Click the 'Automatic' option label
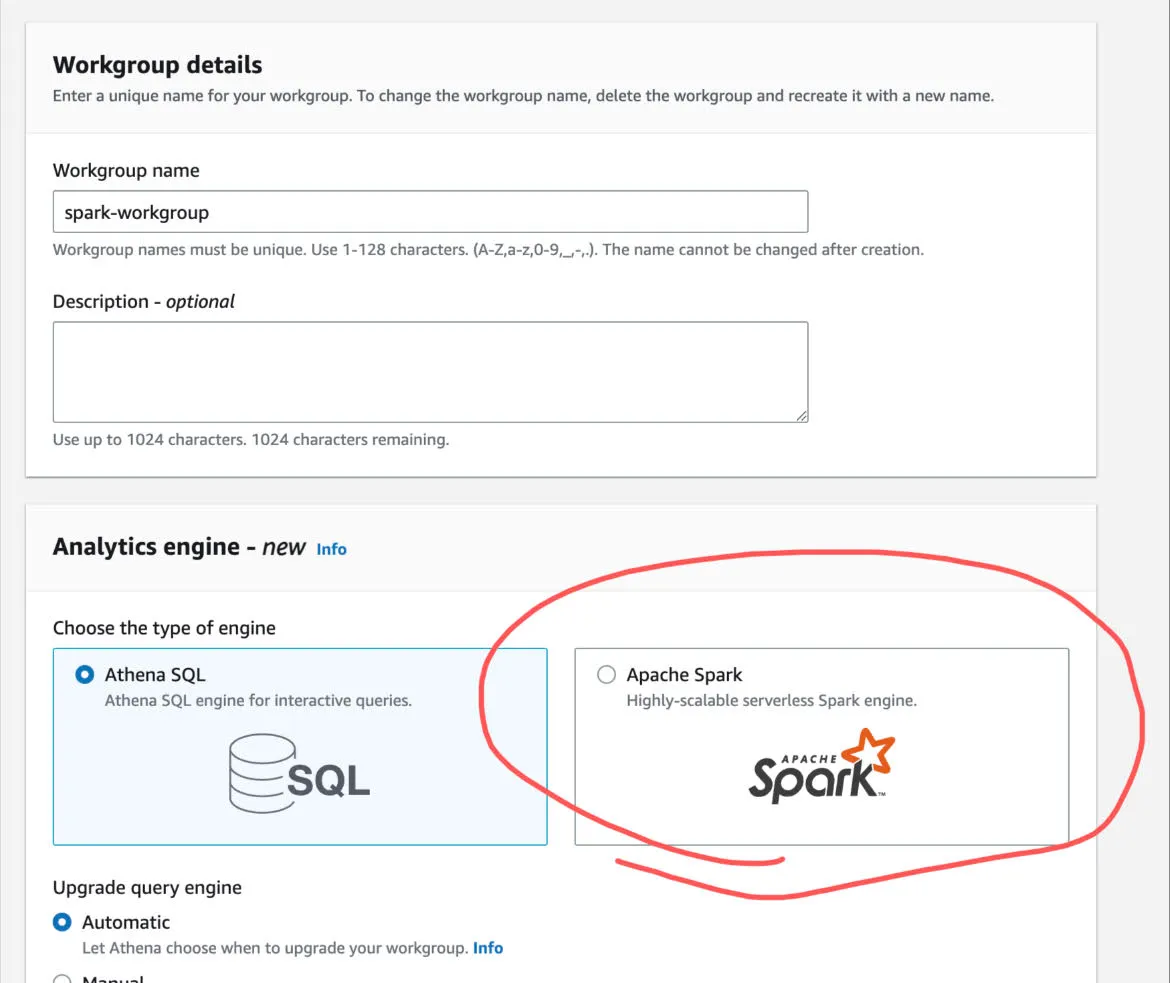The width and height of the screenshot is (1170, 983). (126, 922)
